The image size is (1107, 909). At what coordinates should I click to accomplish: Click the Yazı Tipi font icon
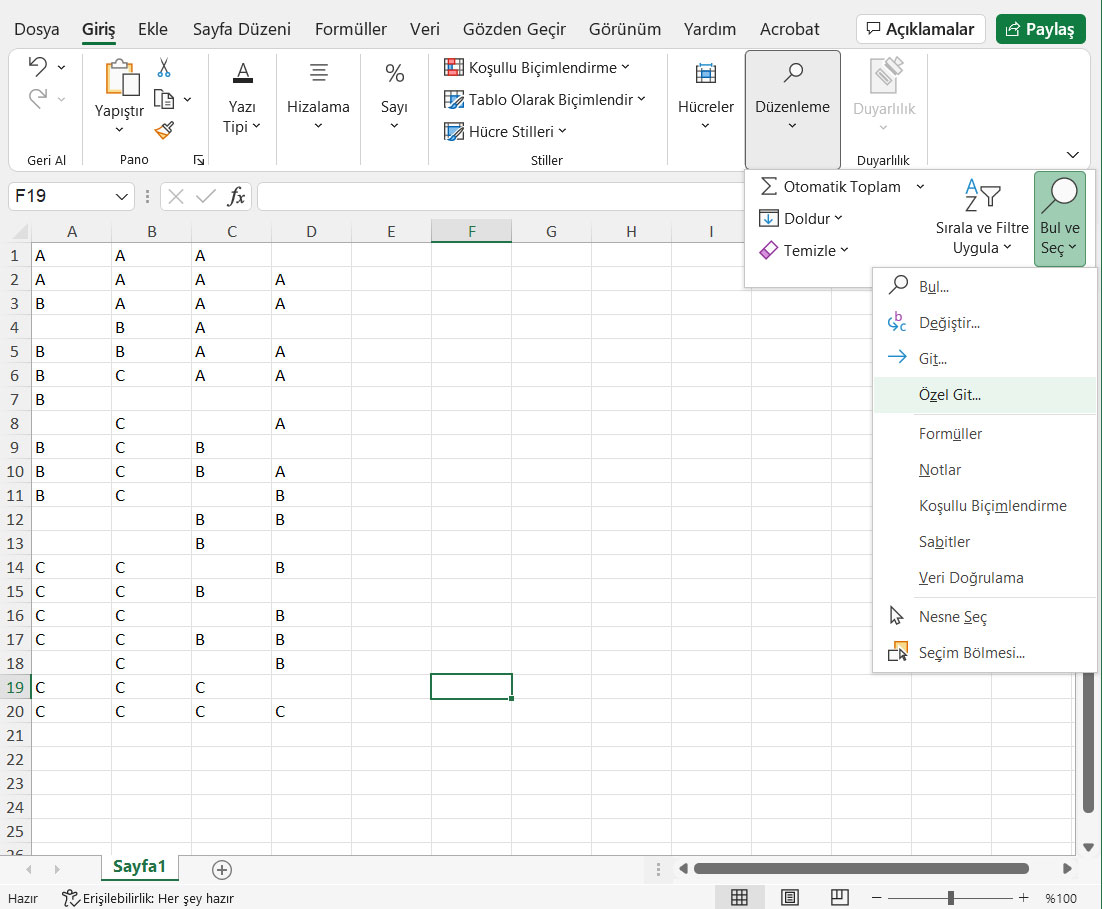click(x=242, y=73)
